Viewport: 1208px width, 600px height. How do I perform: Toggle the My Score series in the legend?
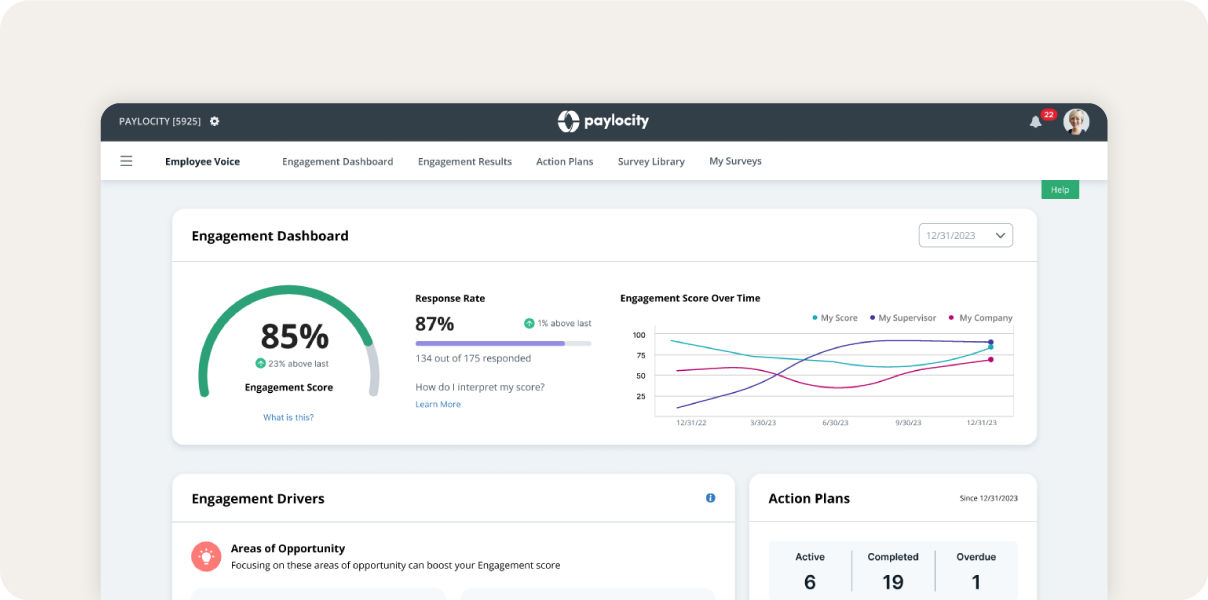tap(837, 317)
